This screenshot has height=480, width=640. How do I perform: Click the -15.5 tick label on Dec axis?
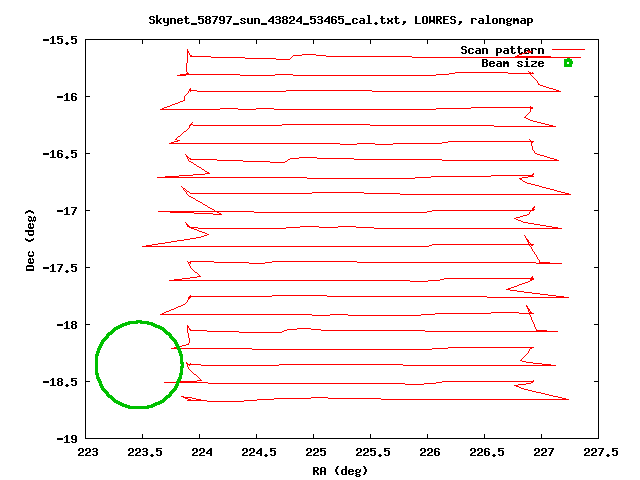pyautogui.click(x=62, y=40)
